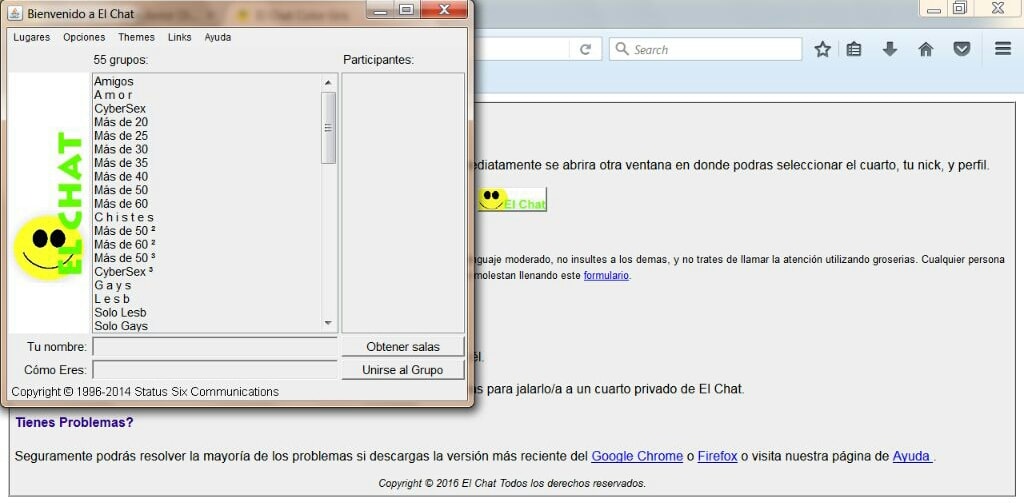Image resolution: width=1024 pixels, height=503 pixels.
Task: Click the group list scrollbar thumb
Action: 328,127
